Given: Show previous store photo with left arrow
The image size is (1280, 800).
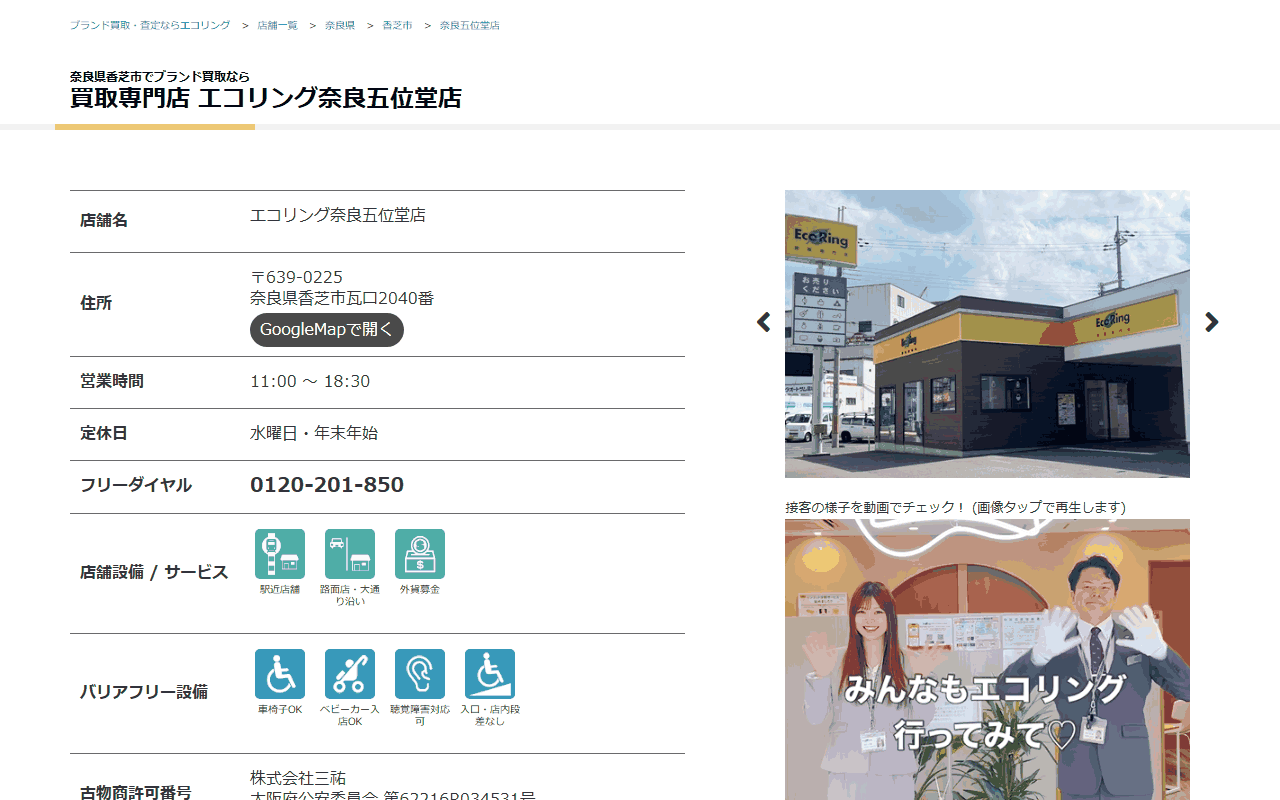Looking at the screenshot, I should [x=764, y=322].
